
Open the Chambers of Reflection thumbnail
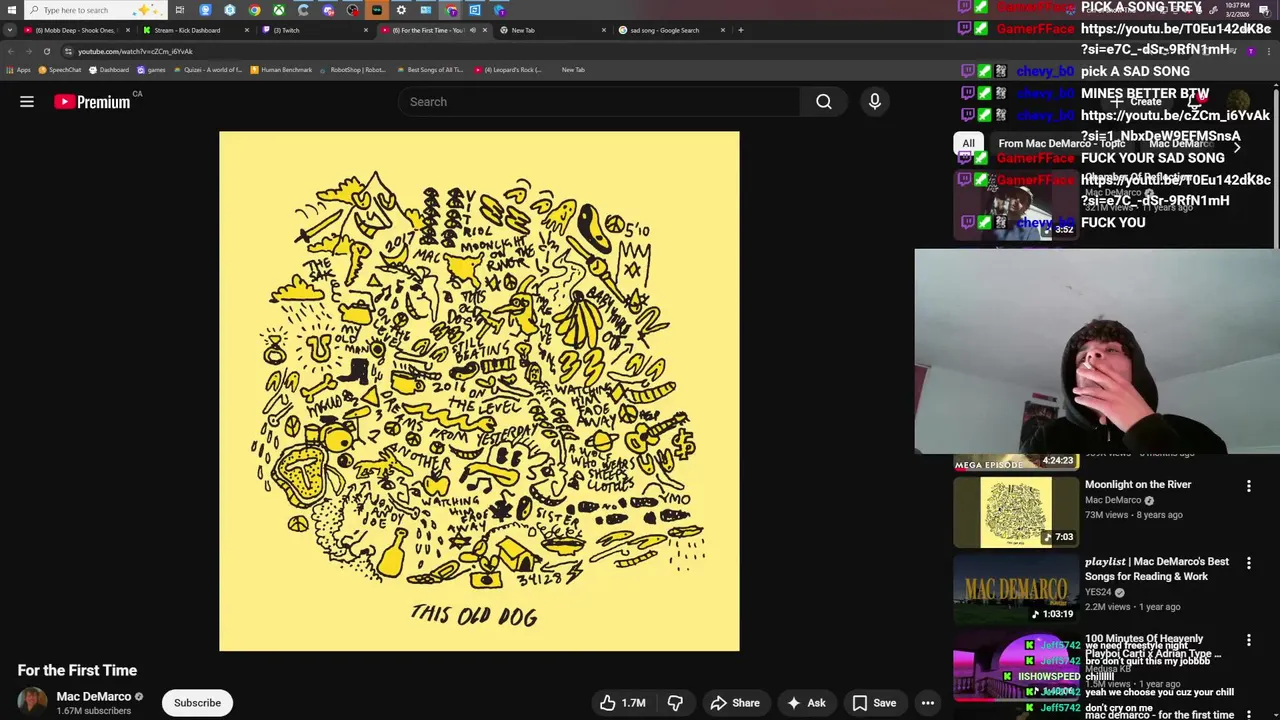(x=1016, y=207)
